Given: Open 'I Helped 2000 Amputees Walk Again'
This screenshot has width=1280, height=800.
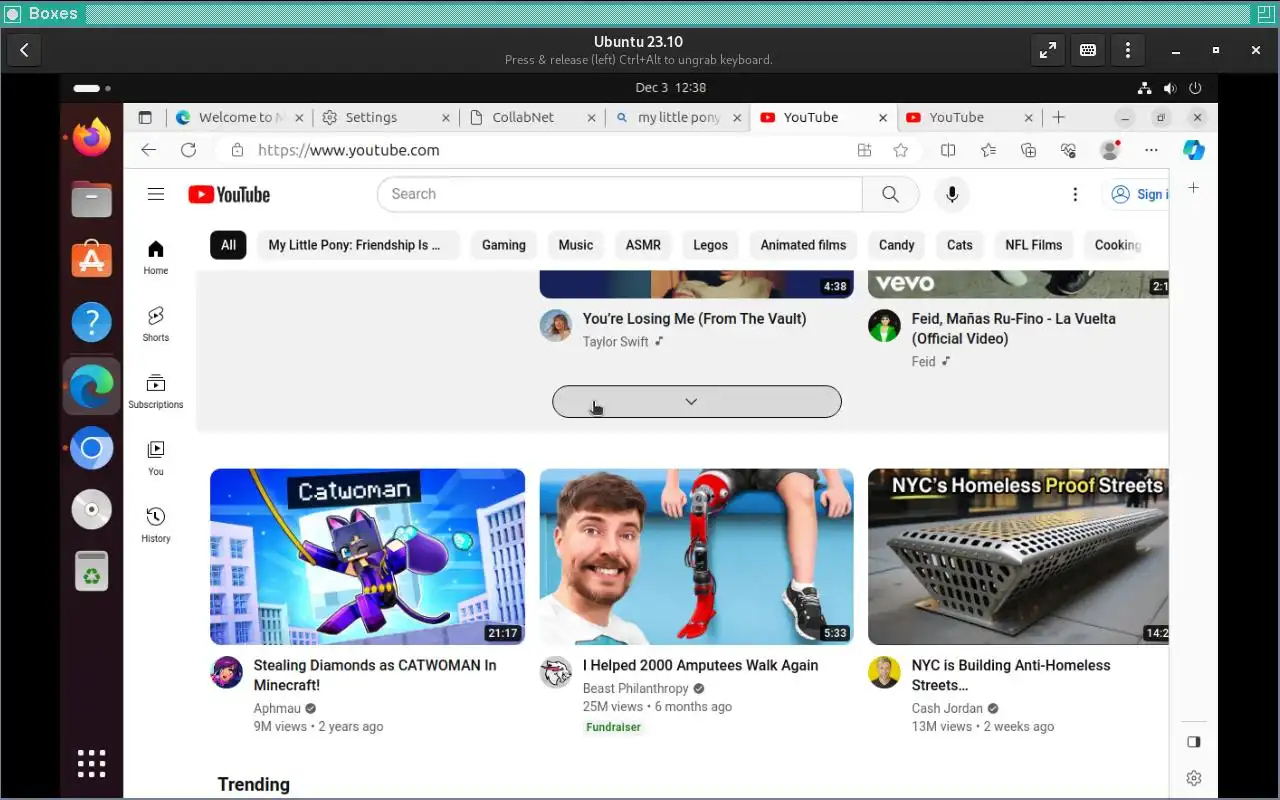Looking at the screenshot, I should point(701,665).
